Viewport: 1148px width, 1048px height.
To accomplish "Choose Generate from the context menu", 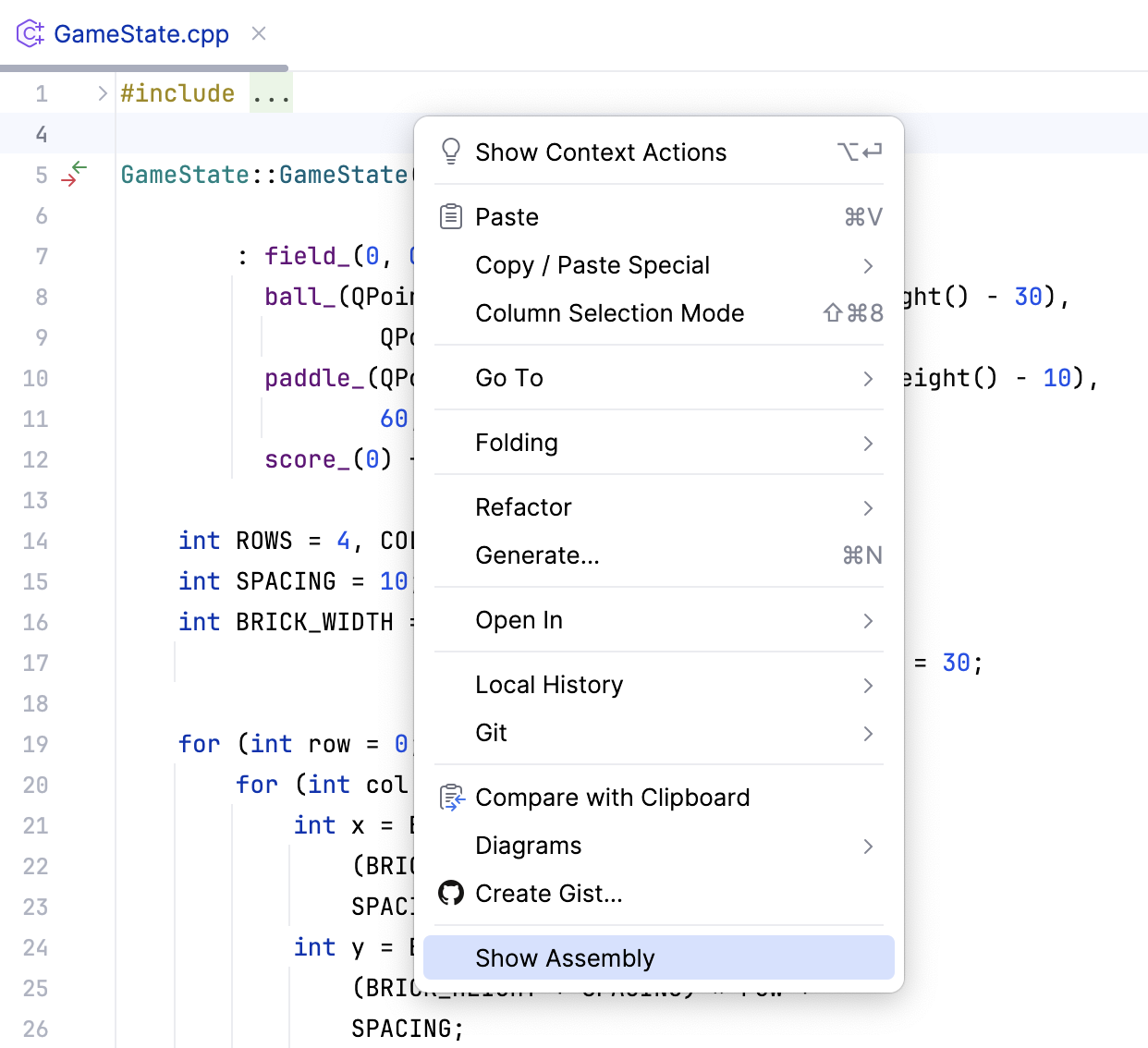I will (x=538, y=555).
